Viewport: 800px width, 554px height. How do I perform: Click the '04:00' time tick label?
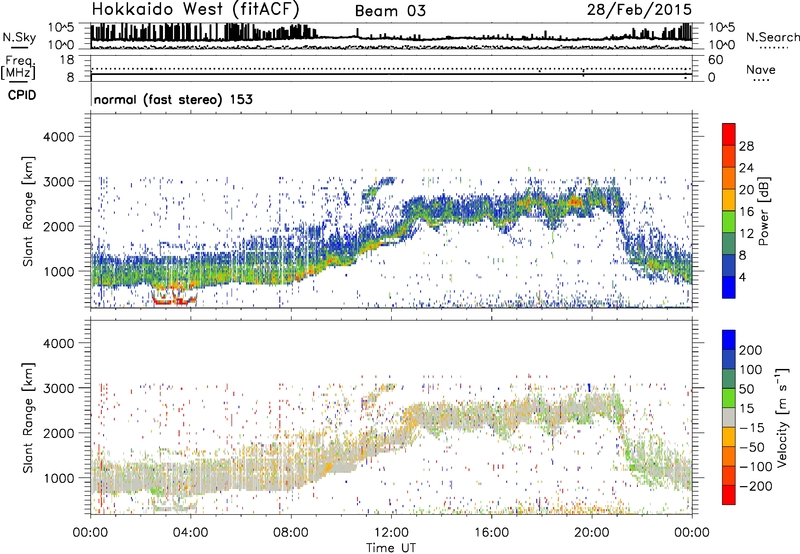coord(190,533)
